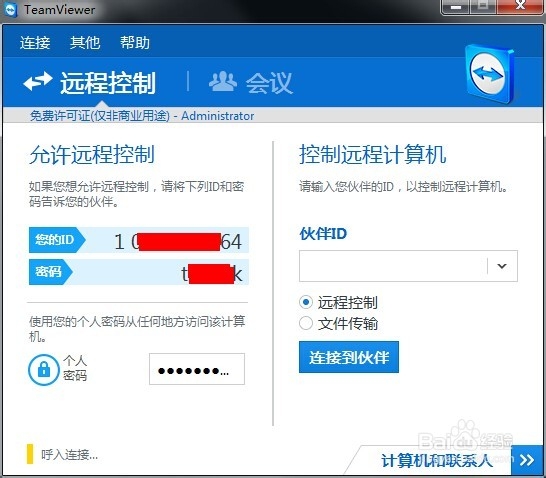546x478 pixels.
Task: Click the license text 免费许可证(仅非商业用途)
Action: point(100,116)
